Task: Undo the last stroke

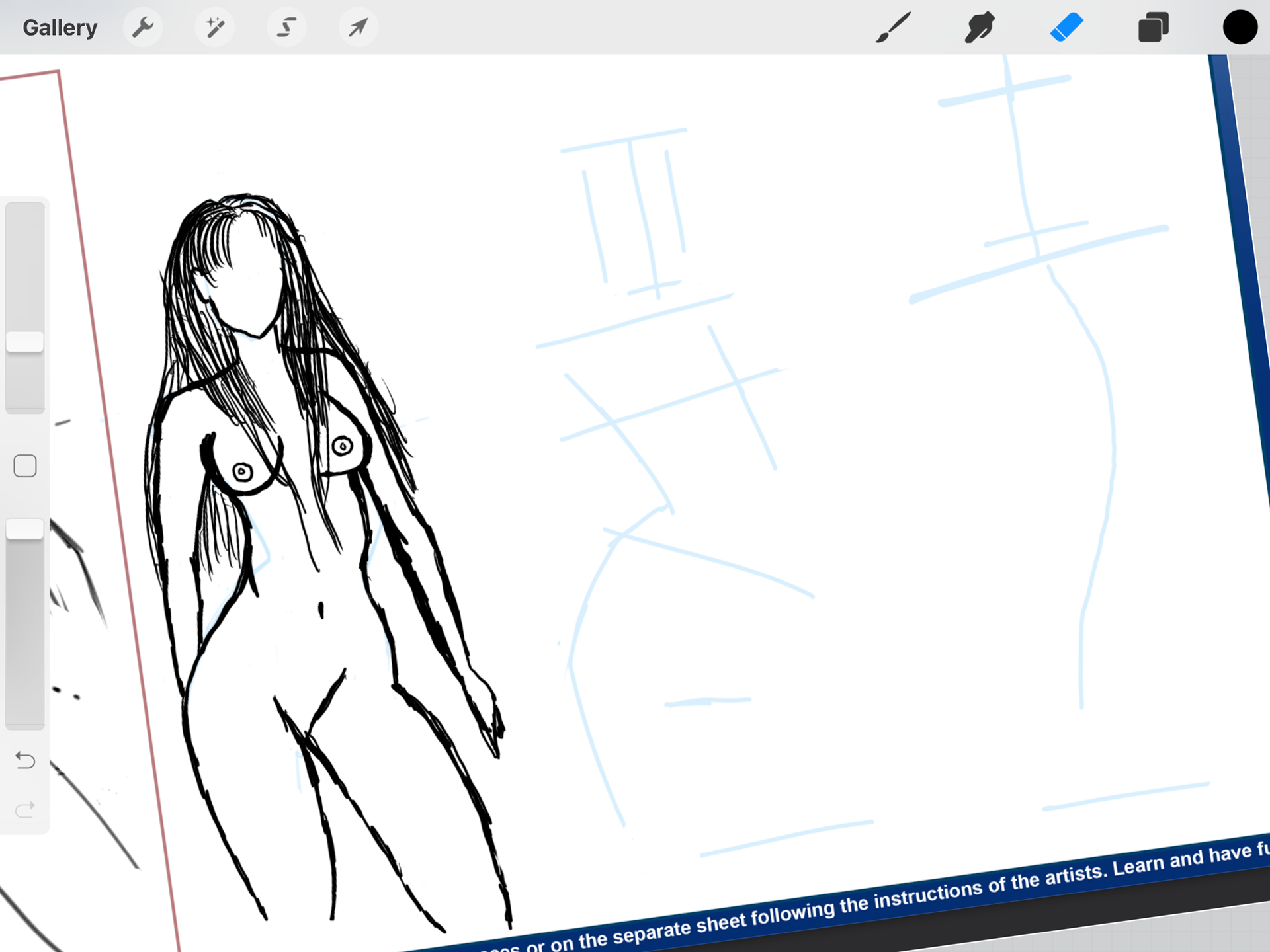Action: click(25, 760)
